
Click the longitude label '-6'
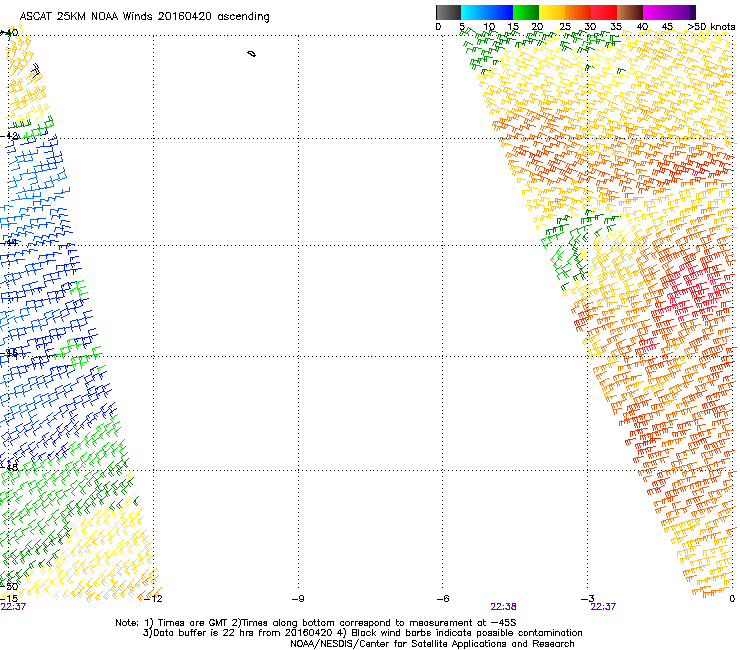(442, 599)
